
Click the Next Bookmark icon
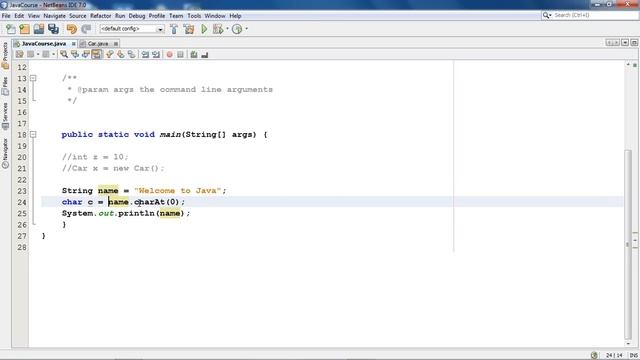coord(120,54)
